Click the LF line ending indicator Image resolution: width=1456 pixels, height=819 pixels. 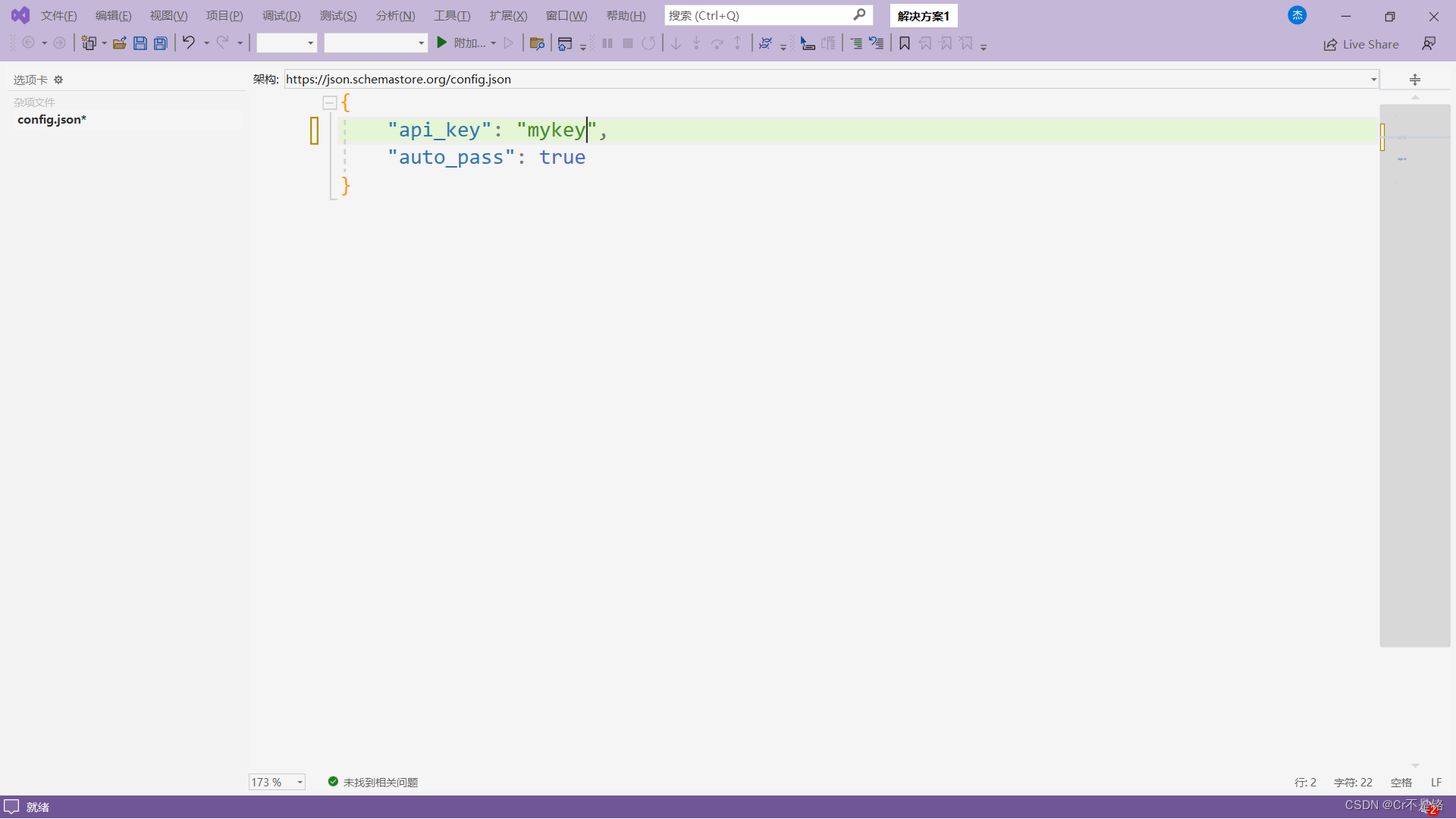[x=1436, y=782]
